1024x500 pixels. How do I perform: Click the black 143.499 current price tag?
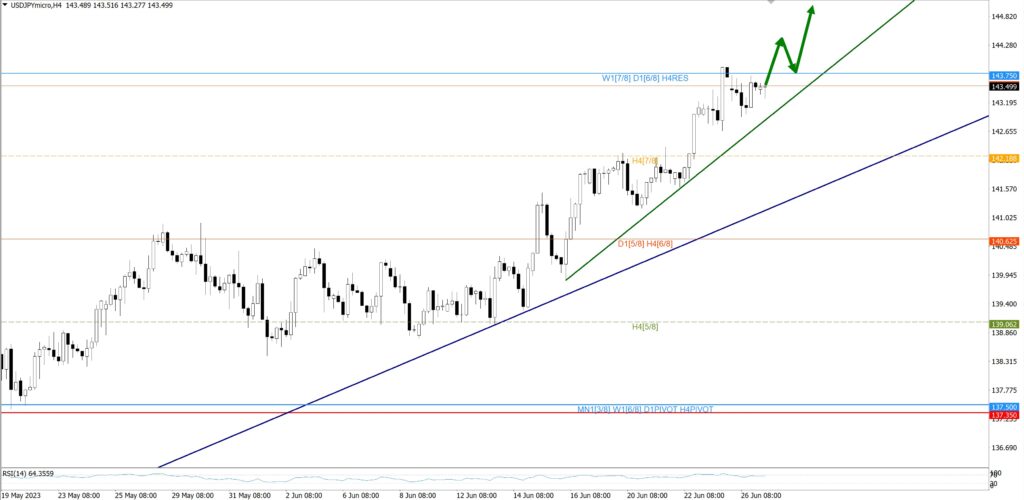click(x=1003, y=87)
